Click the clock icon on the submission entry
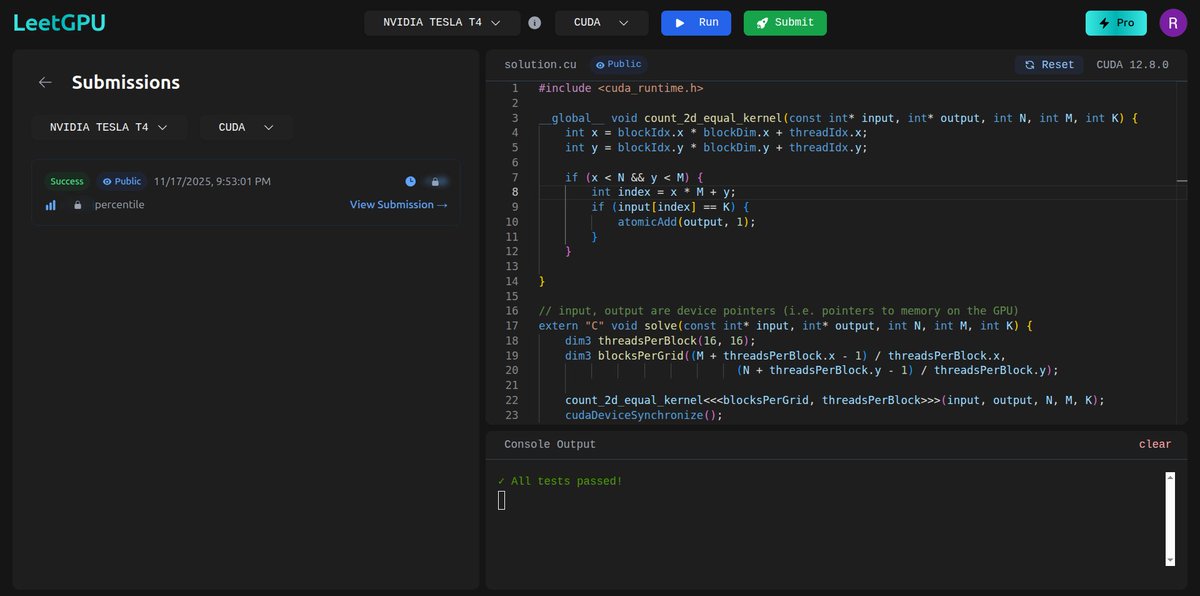 coord(410,181)
